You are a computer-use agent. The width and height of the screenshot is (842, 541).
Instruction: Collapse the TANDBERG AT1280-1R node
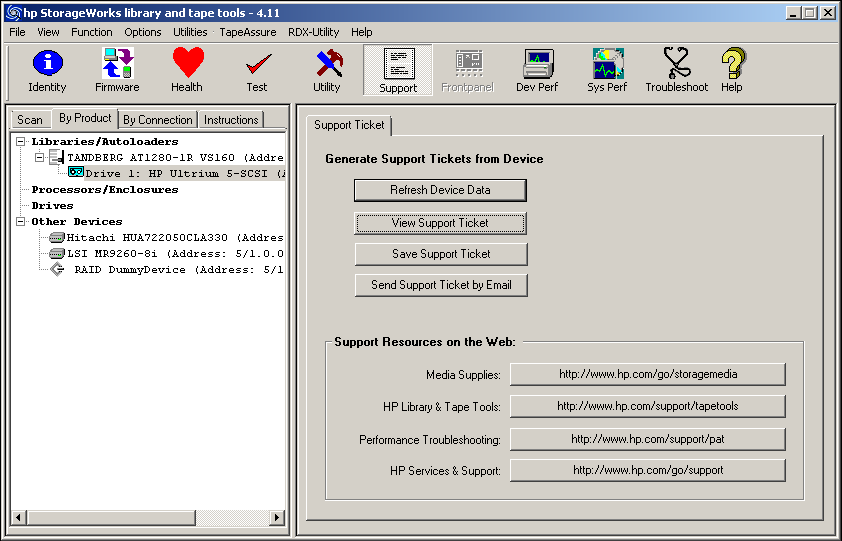pos(39,158)
